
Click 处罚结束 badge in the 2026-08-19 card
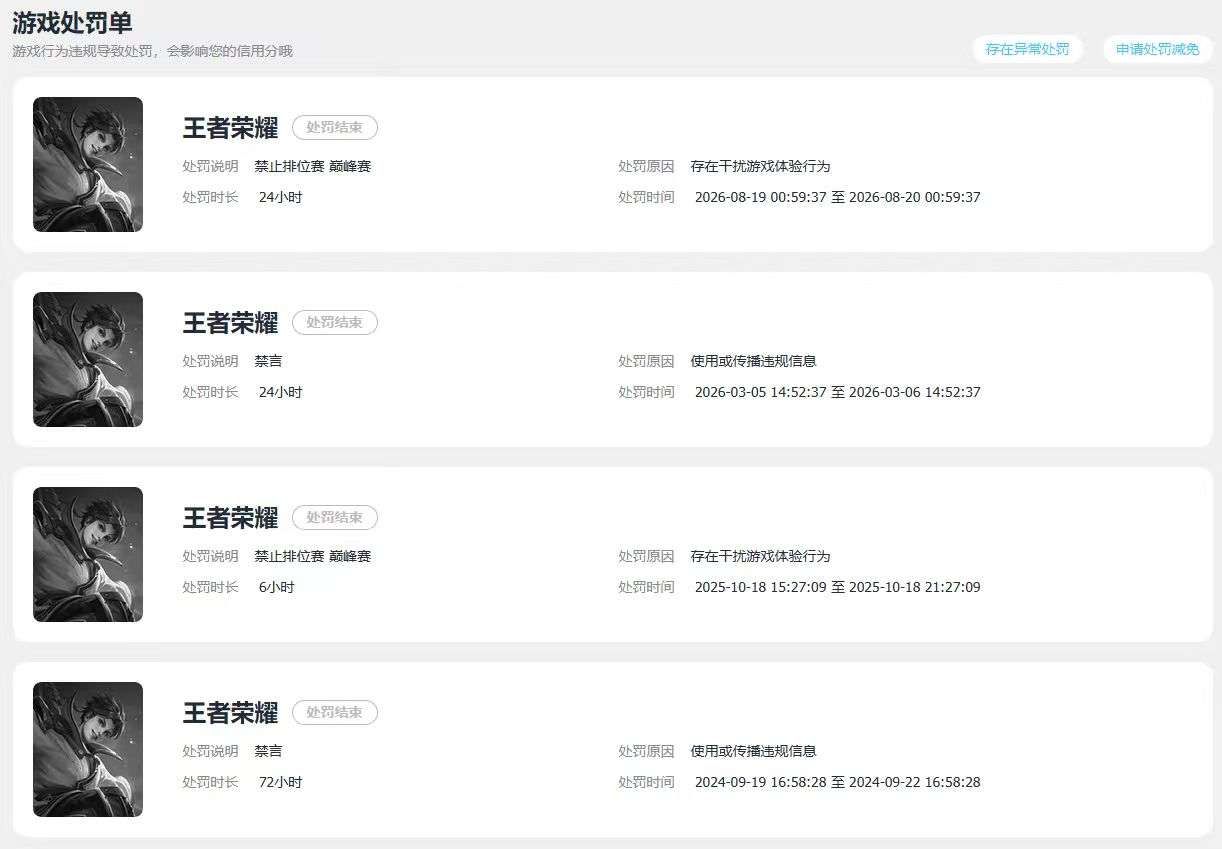click(335, 127)
